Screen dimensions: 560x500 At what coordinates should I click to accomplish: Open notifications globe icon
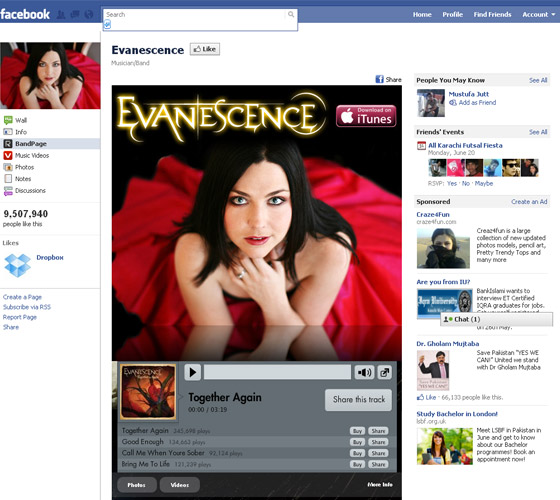pos(89,14)
